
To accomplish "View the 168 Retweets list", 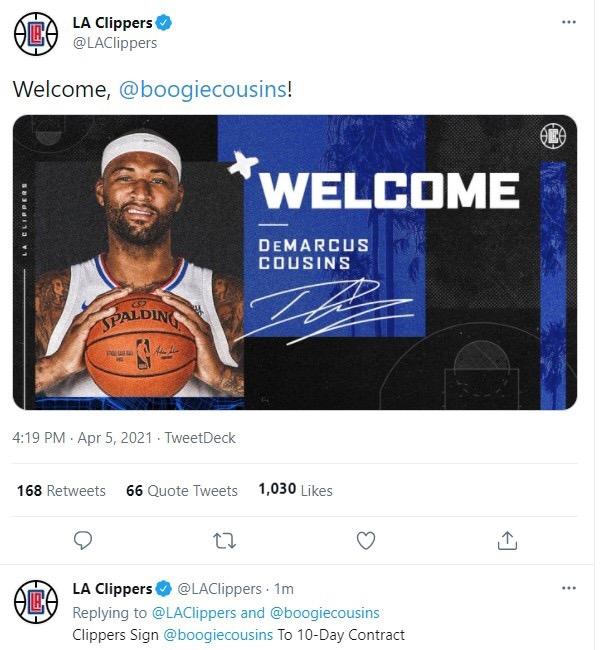I will [x=61, y=490].
